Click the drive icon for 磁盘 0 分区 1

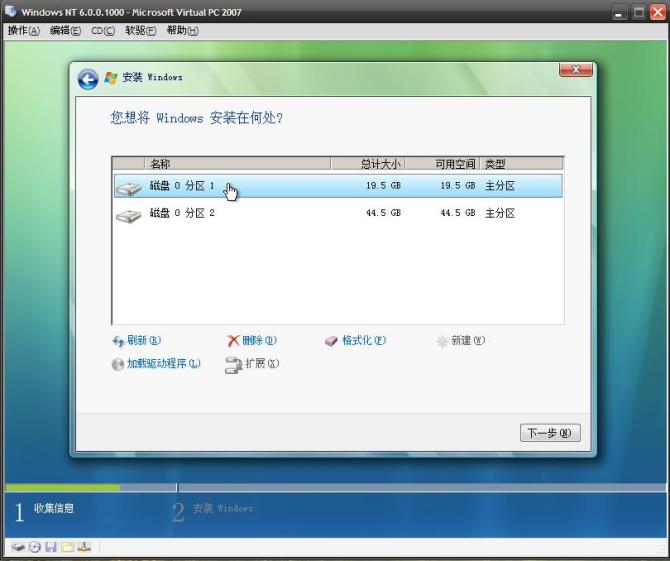click(x=129, y=187)
